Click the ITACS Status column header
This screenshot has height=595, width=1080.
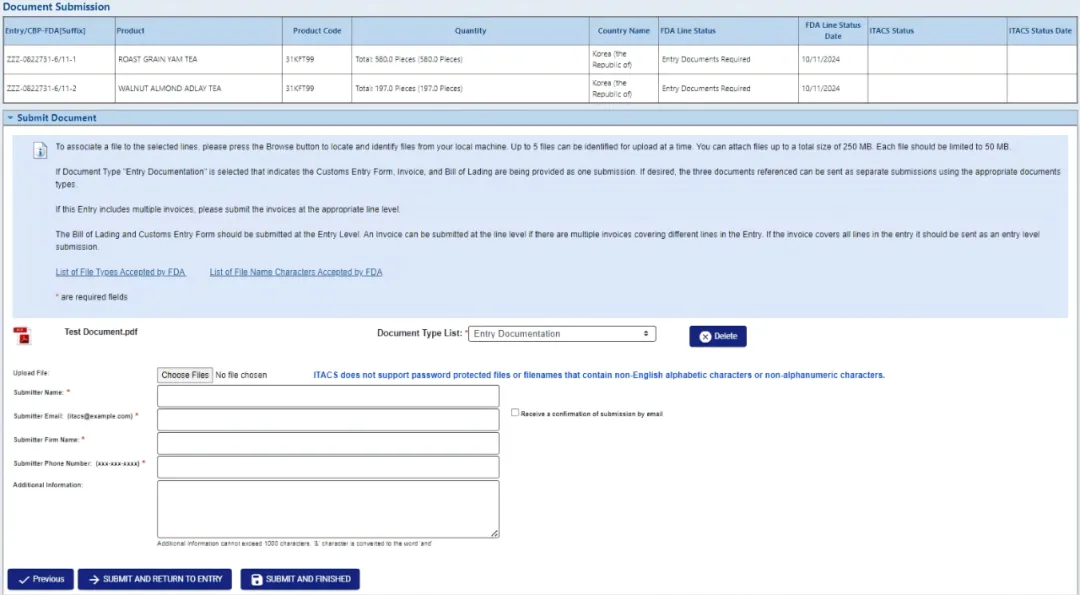[x=937, y=31]
